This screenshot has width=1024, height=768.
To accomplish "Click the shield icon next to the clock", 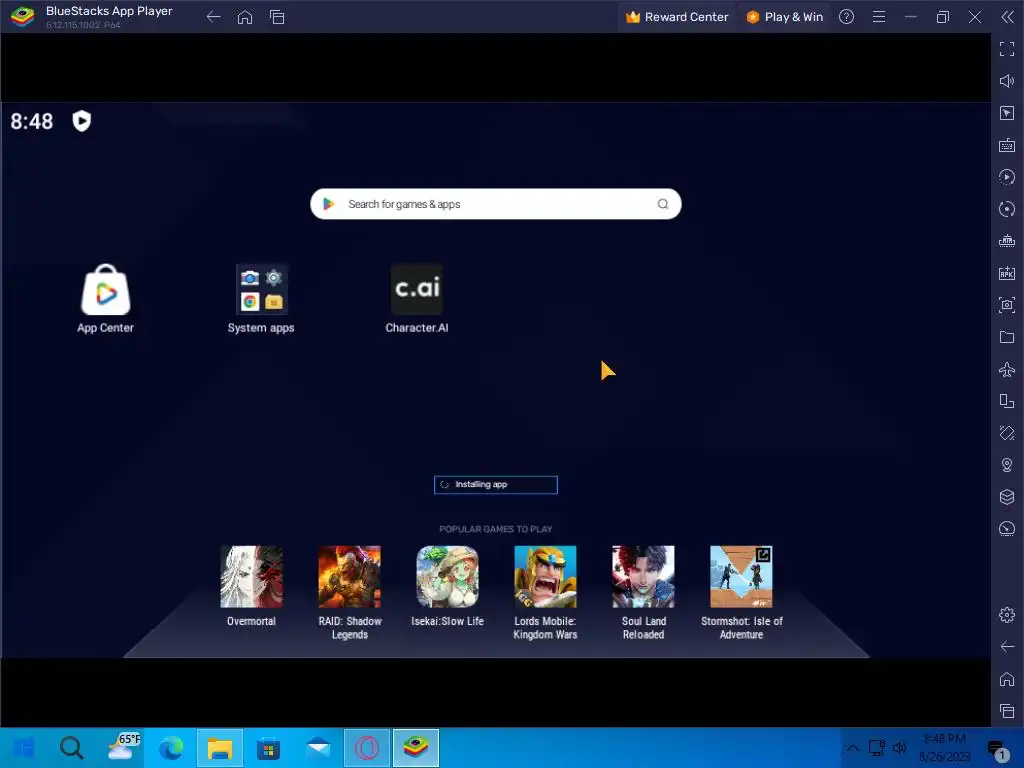I will (x=82, y=121).
